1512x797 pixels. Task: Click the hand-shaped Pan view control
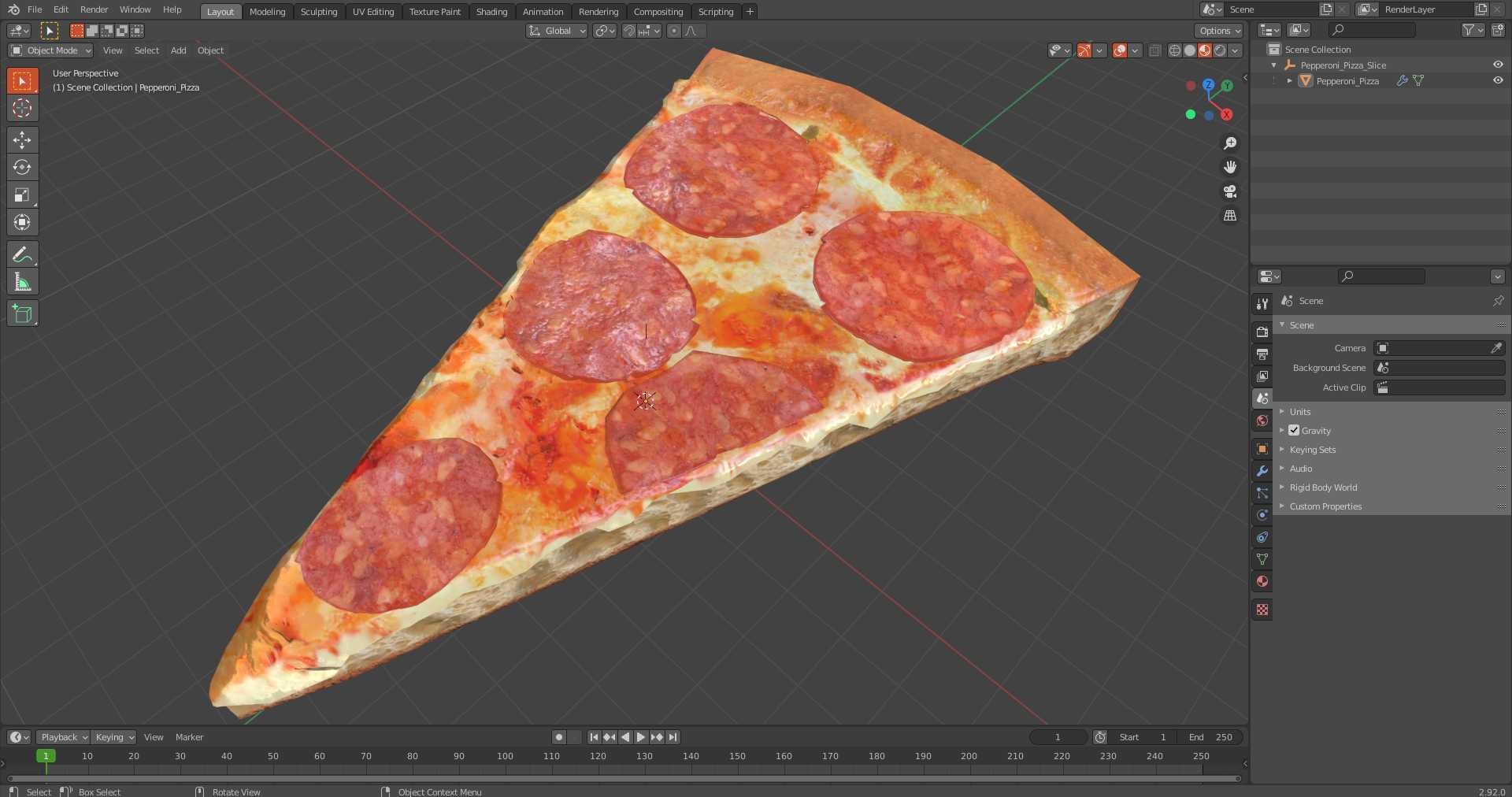[1229, 167]
